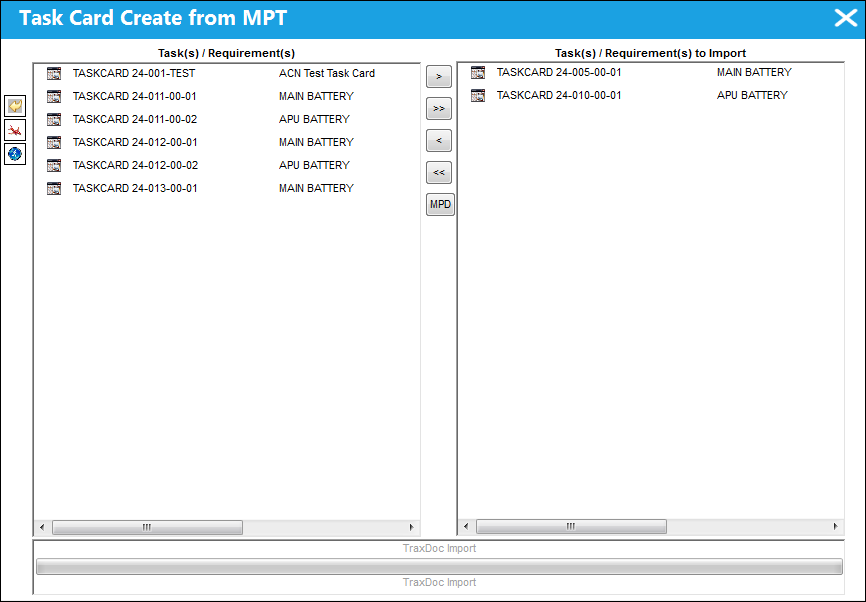Image resolution: width=866 pixels, height=602 pixels.
Task: Click the ACN Test Task Card description
Action: (x=327, y=73)
